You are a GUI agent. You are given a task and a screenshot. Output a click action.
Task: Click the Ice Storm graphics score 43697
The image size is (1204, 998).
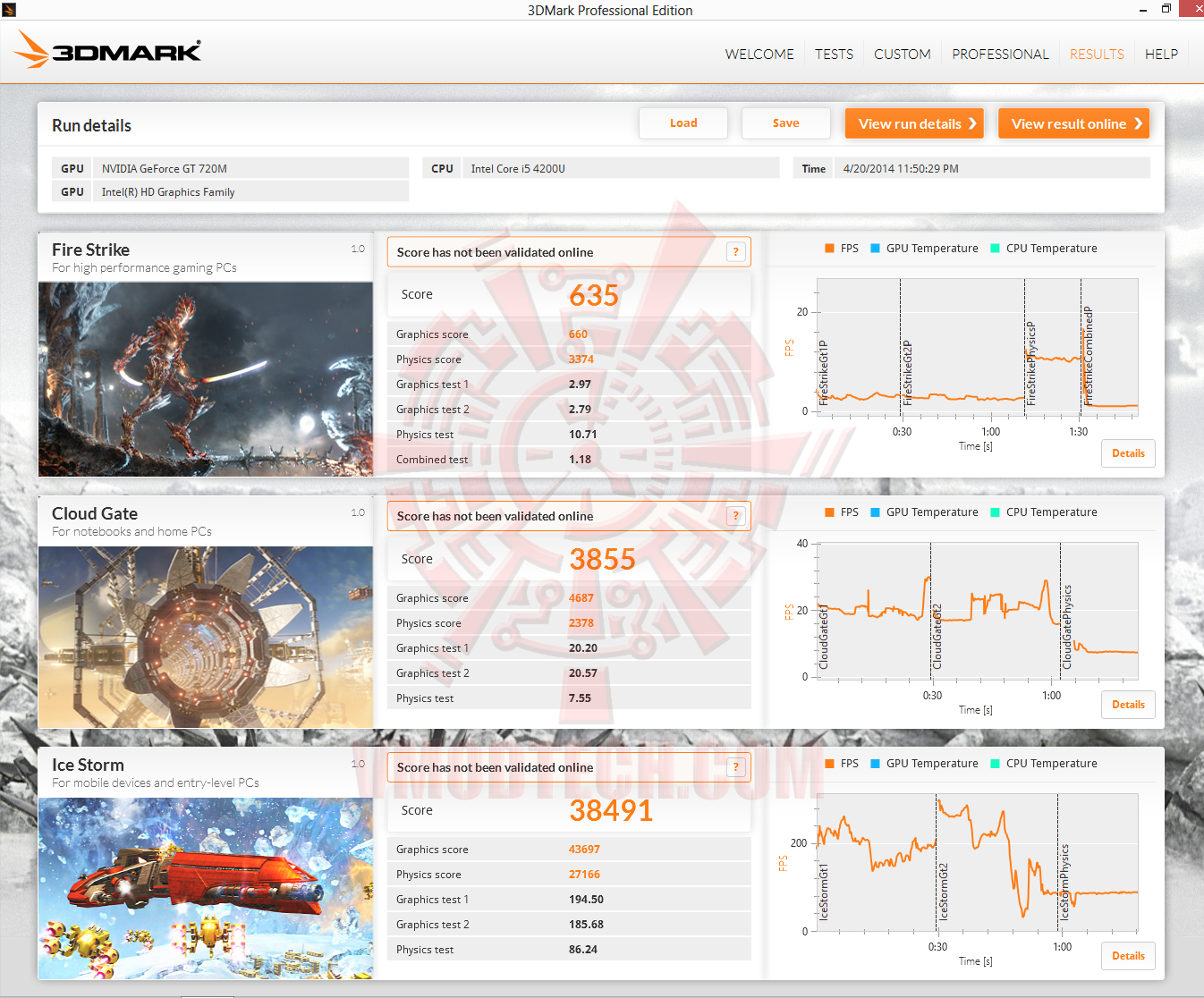584,850
